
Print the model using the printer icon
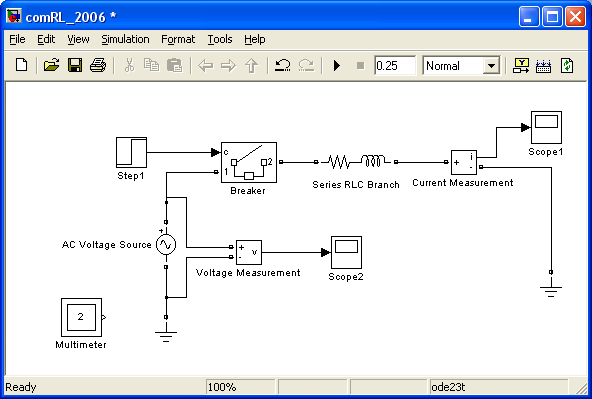coord(98,66)
